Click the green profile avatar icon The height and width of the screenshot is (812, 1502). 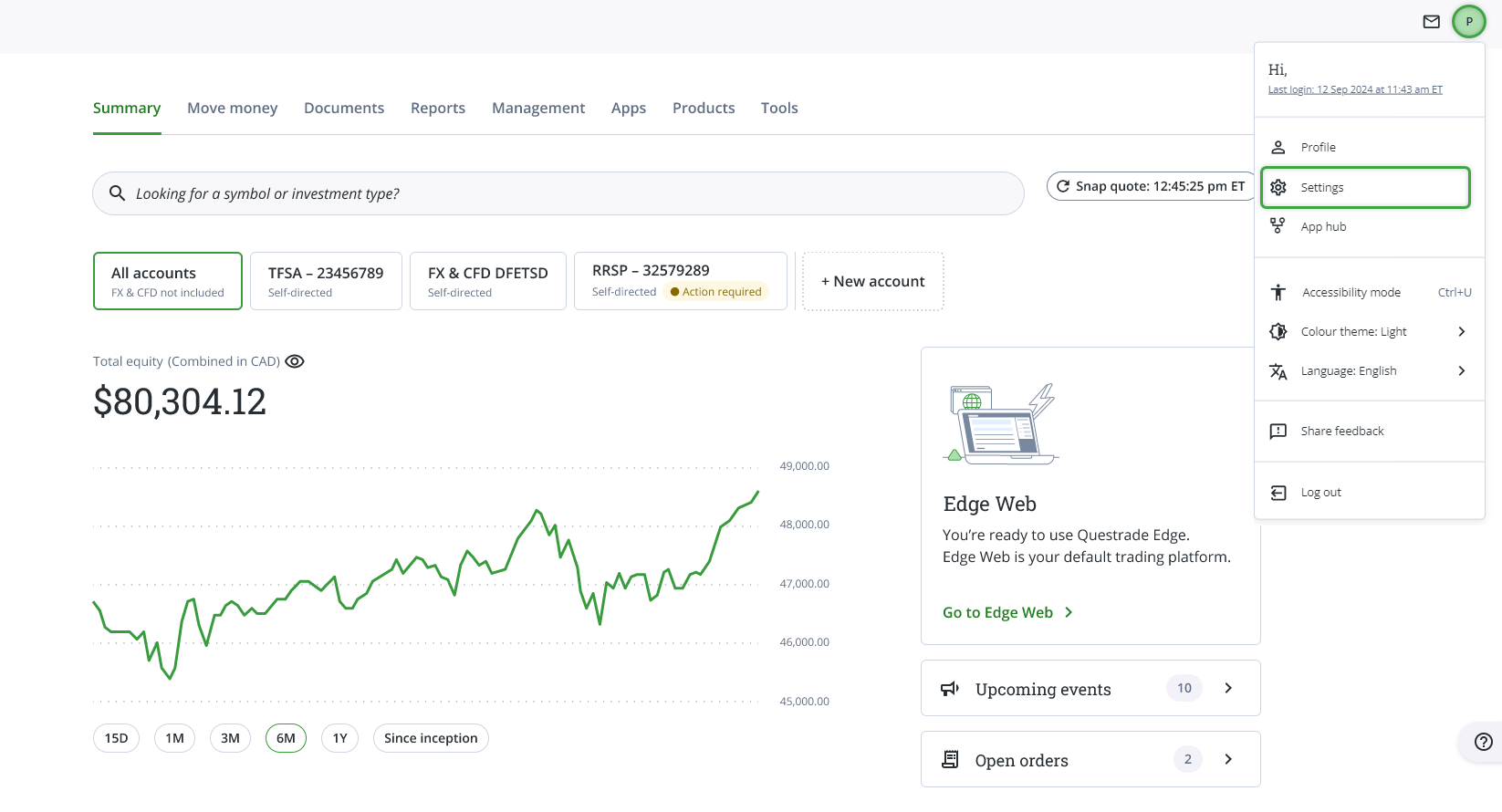[1468, 22]
